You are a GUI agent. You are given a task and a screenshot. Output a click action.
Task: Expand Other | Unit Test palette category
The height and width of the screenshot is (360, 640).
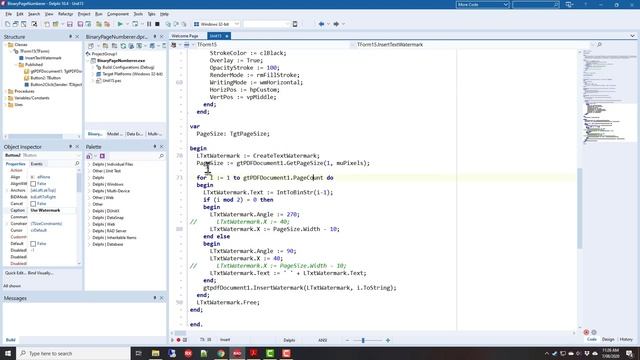click(x=89, y=171)
